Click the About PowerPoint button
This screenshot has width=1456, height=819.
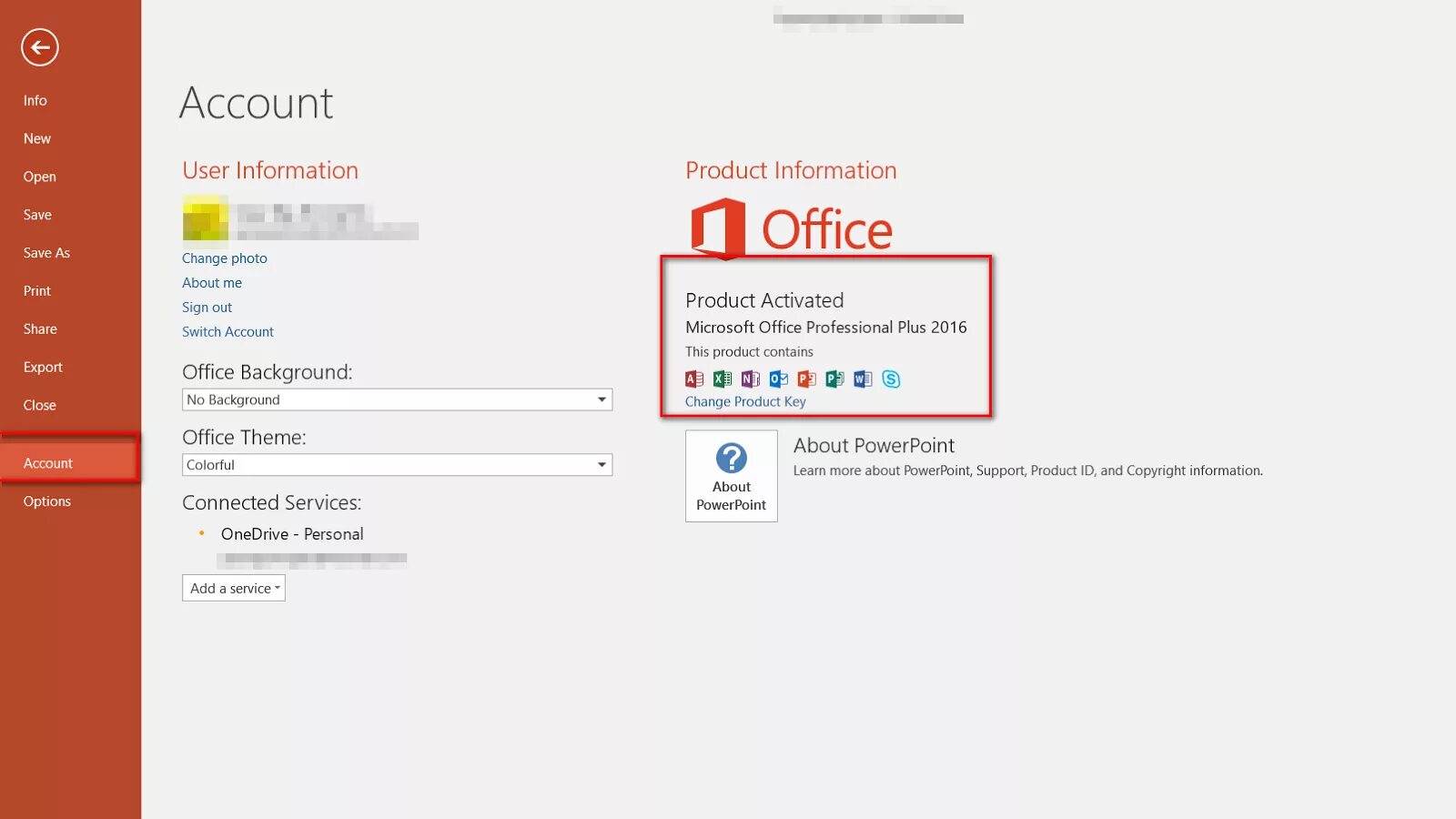(732, 476)
